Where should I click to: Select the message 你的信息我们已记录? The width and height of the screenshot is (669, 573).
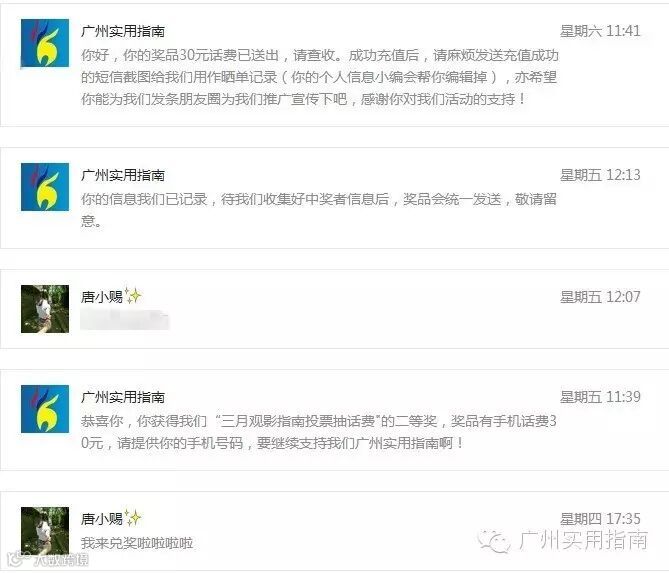319,210
